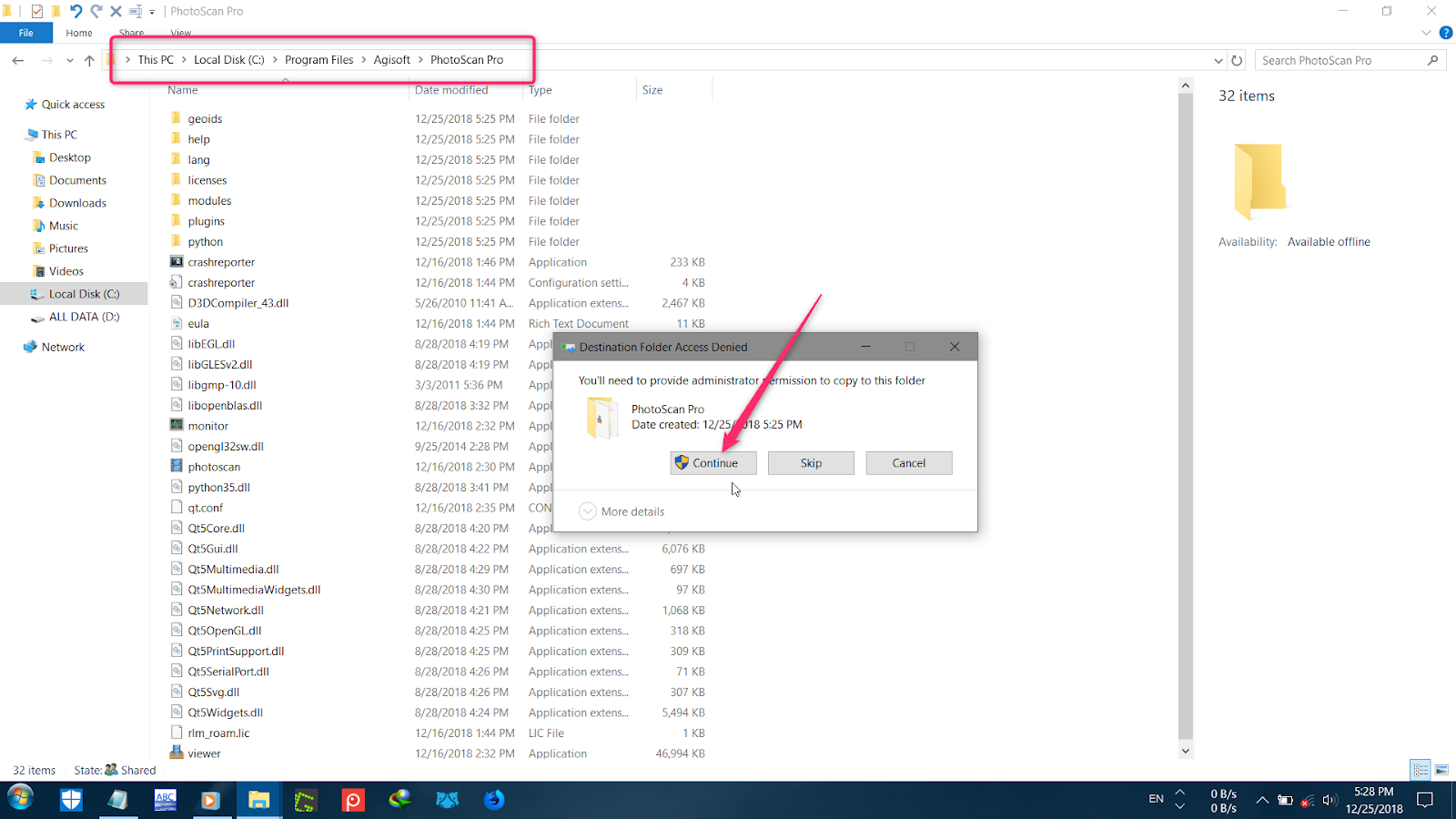Open File Explorer in the taskbar
Image resolution: width=1456 pixels, height=819 pixels.
[x=259, y=800]
